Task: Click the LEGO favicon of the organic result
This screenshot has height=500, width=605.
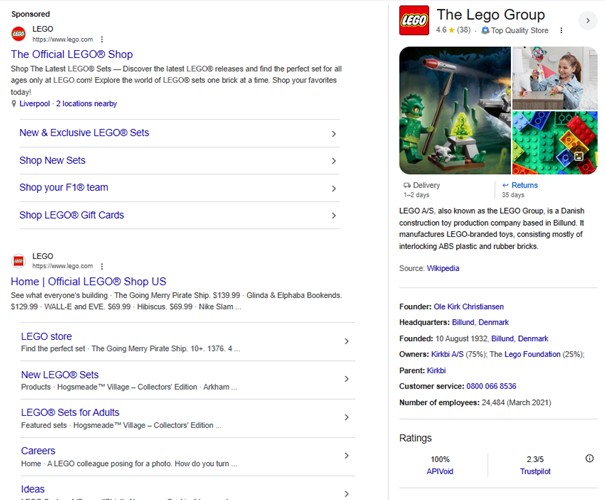Action: click(18, 261)
